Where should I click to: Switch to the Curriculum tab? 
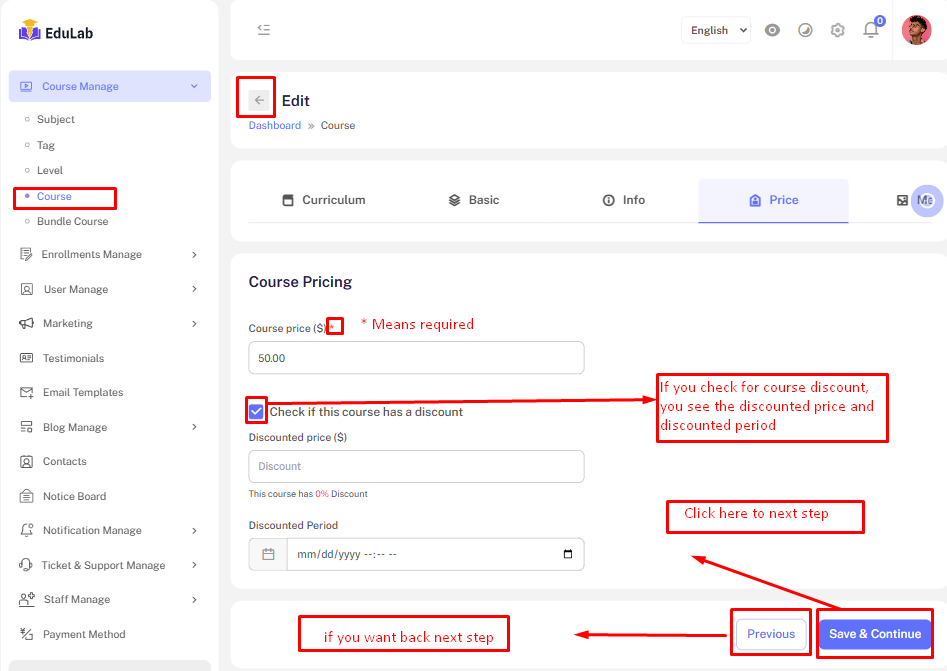point(324,200)
